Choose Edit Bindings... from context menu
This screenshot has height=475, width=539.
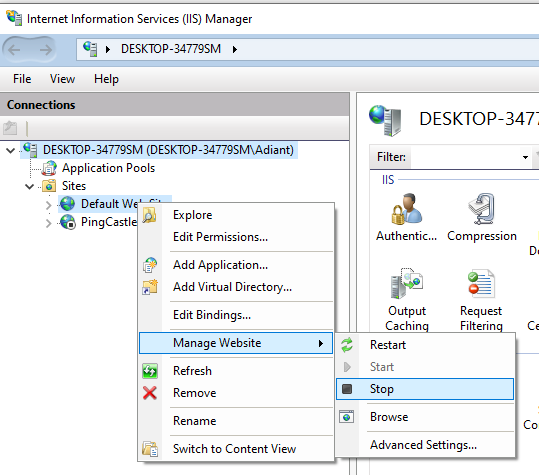point(212,315)
